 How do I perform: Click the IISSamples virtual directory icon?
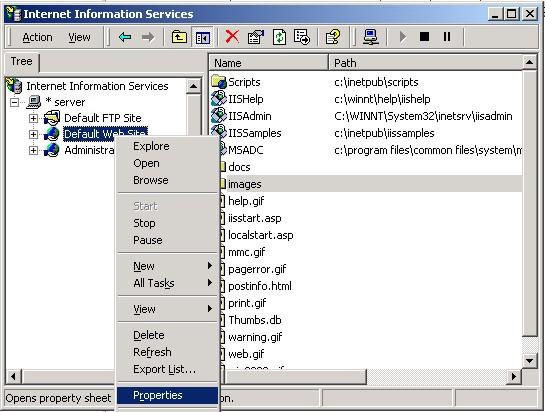(219, 132)
